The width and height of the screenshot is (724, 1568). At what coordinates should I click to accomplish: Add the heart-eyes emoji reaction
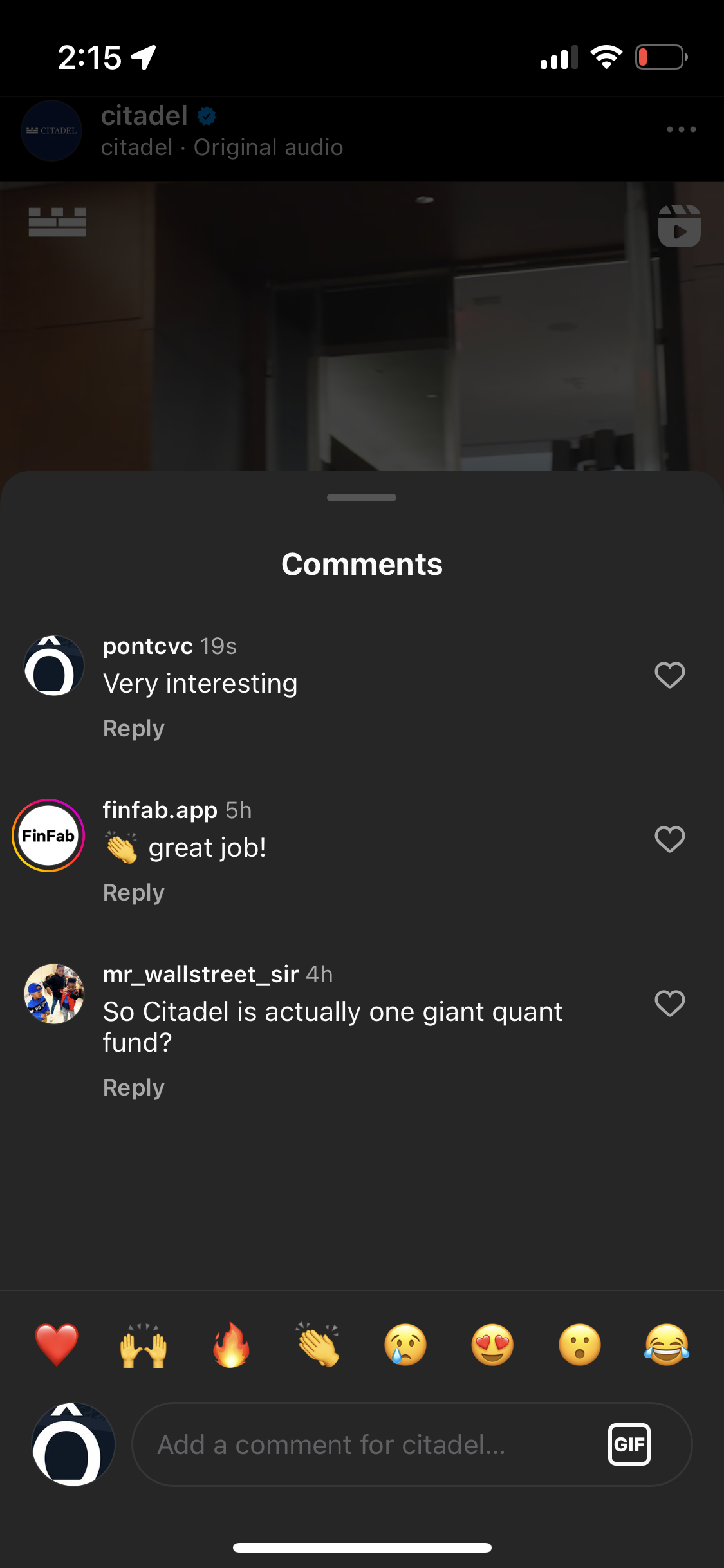coord(492,1345)
